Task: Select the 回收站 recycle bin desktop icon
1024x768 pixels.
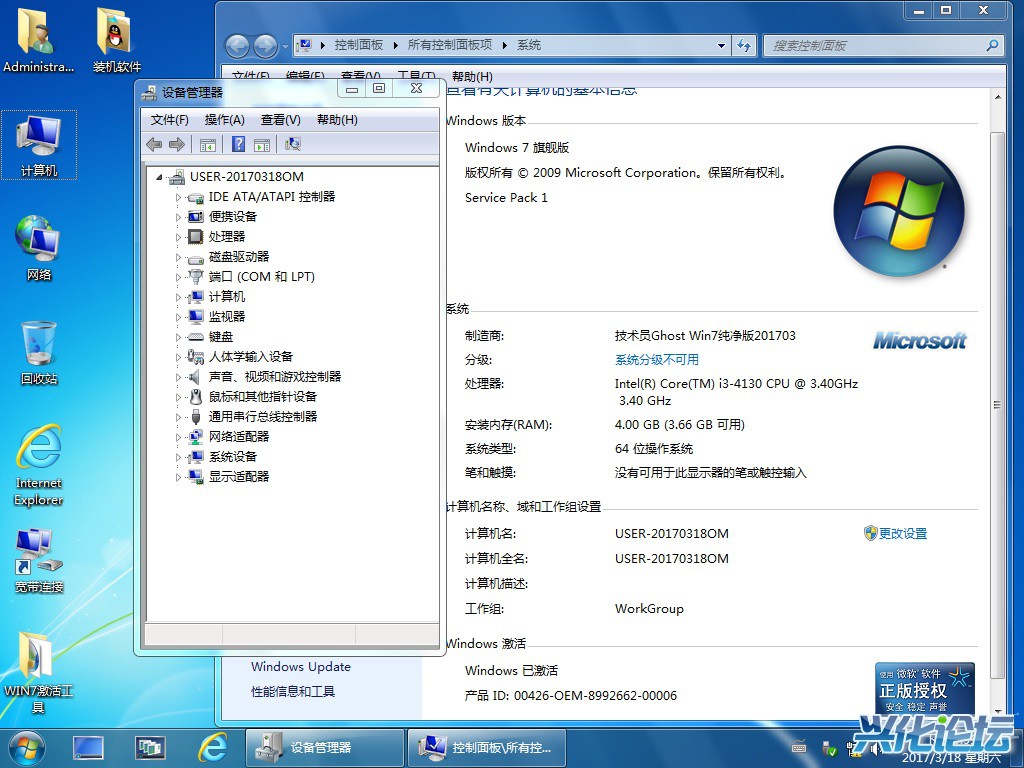Action: click(x=38, y=345)
